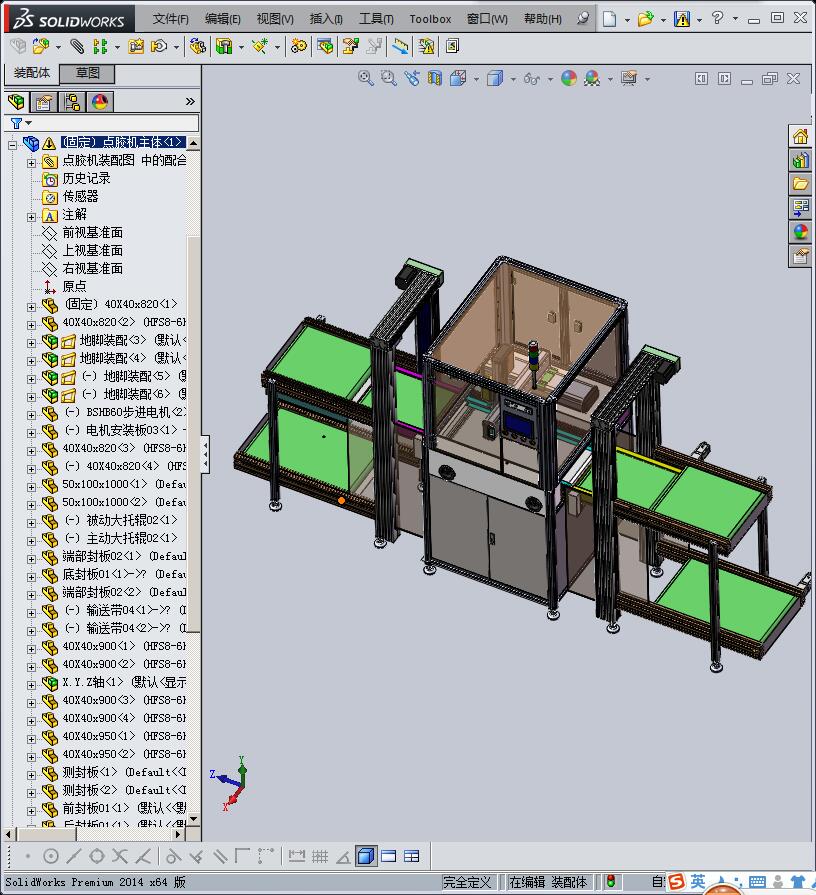
Task: Click the Zoom to Area icon
Action: coord(389,78)
